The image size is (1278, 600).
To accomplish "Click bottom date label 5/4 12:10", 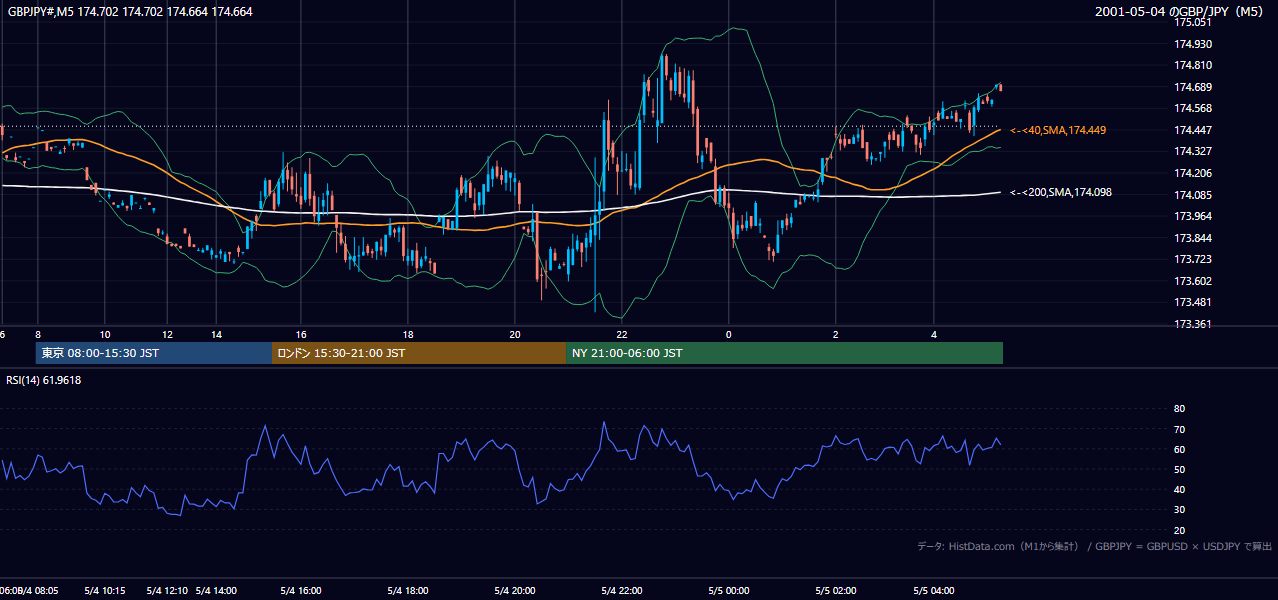I will pos(166,591).
